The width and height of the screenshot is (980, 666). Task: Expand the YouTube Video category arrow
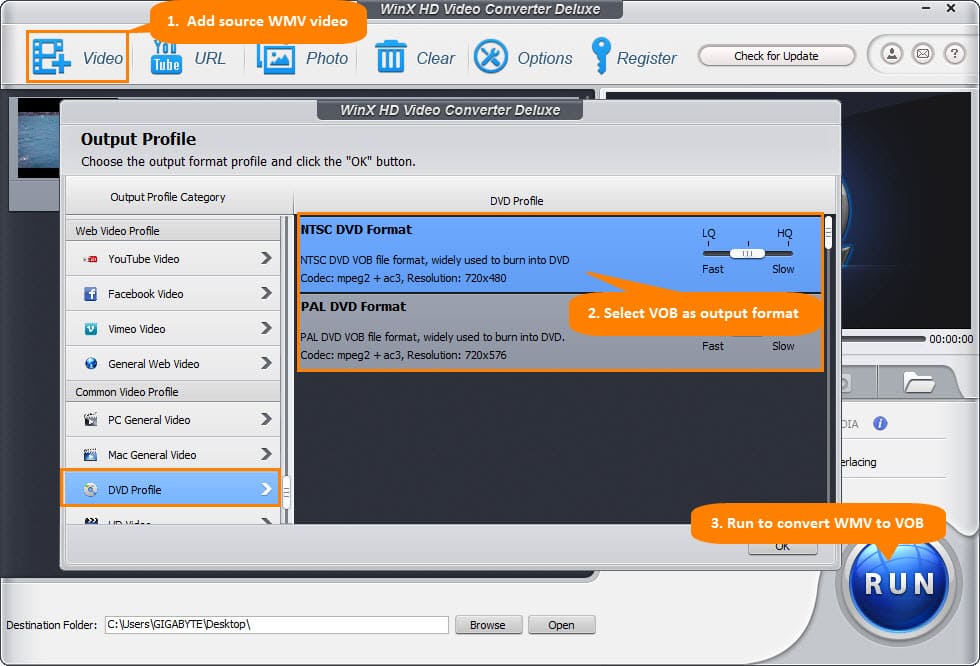coord(266,258)
